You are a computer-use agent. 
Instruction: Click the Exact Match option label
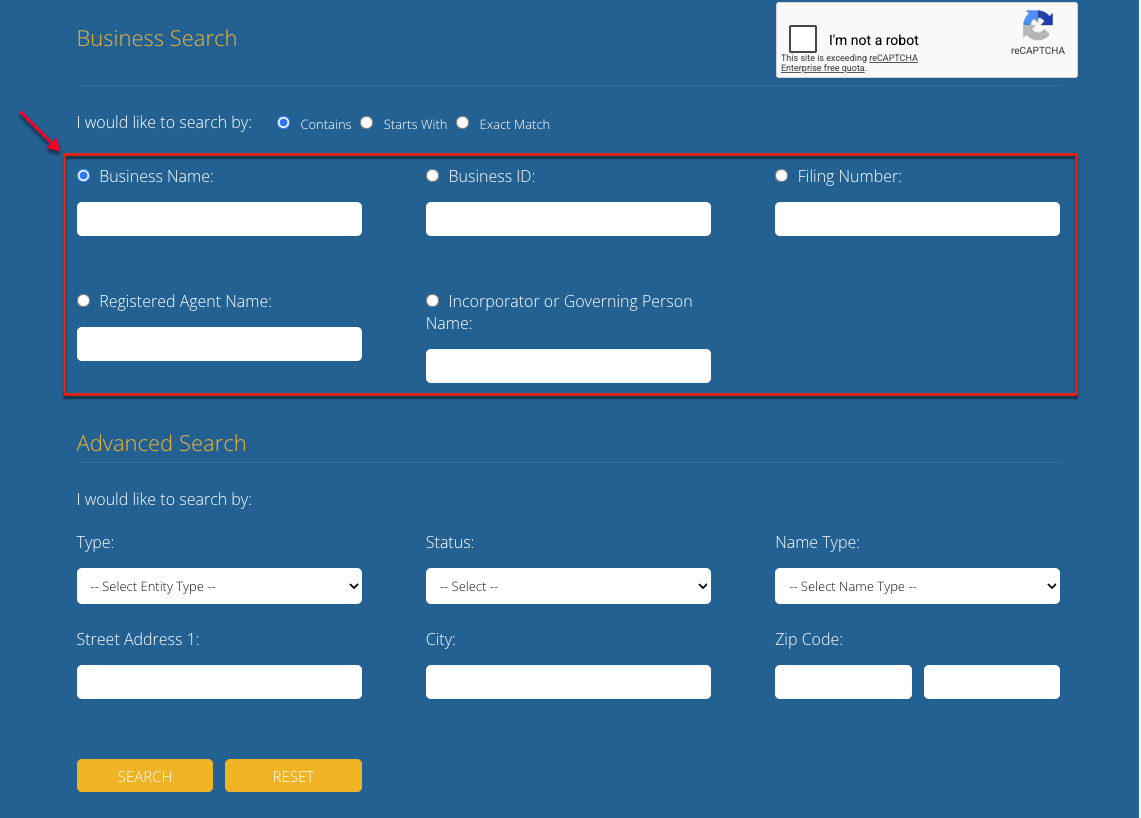(x=514, y=124)
